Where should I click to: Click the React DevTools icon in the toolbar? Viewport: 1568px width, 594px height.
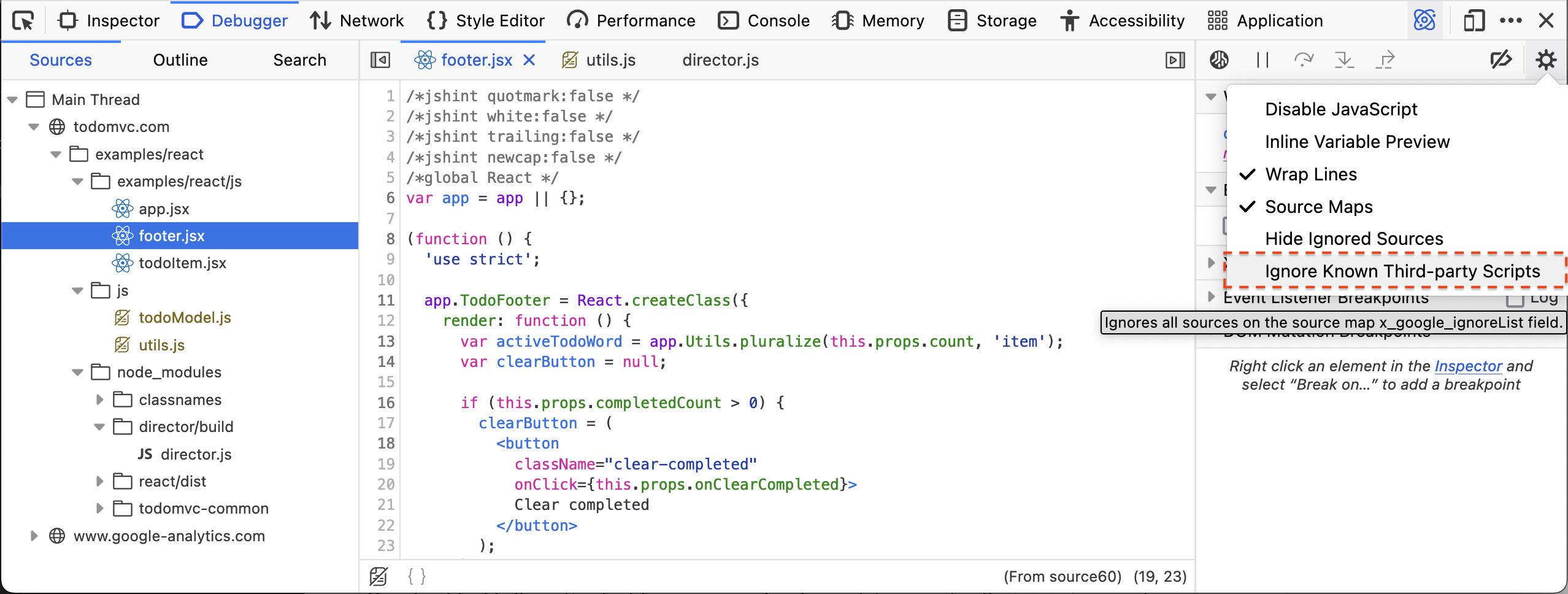(x=1424, y=21)
